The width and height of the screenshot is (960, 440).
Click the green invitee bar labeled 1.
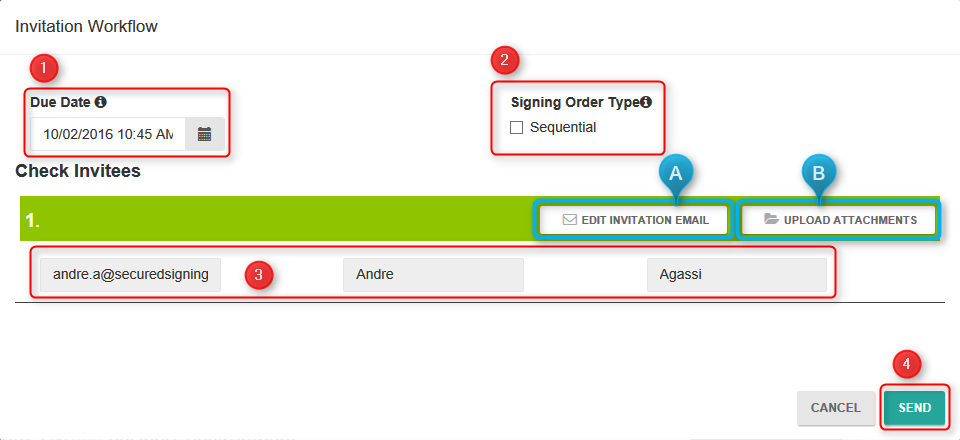point(481,218)
